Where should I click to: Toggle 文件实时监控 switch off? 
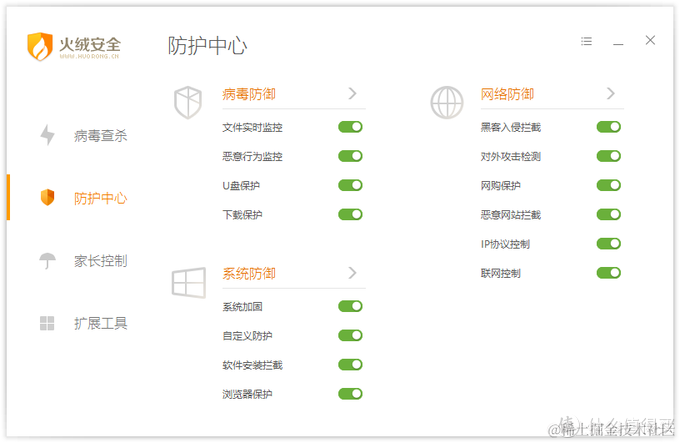click(350, 127)
